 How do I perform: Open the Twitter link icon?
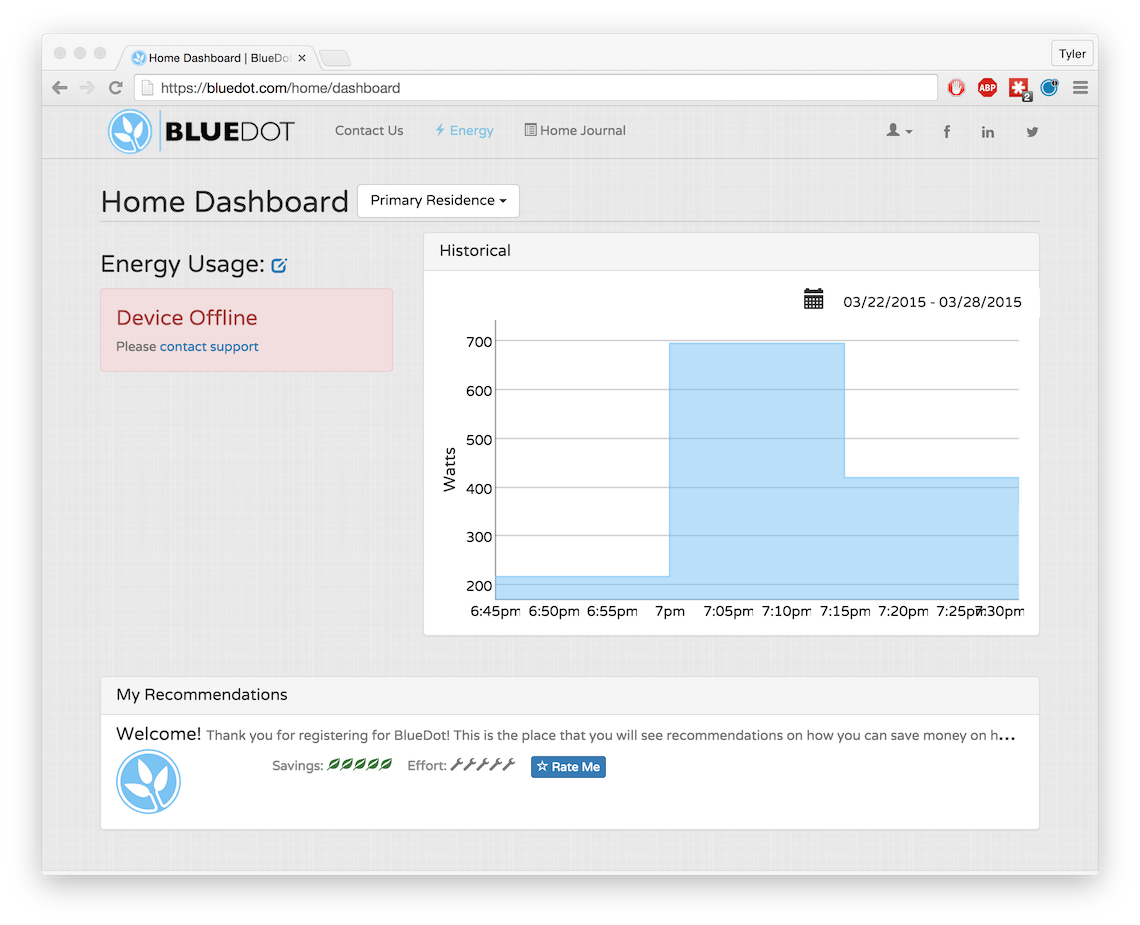click(1032, 132)
